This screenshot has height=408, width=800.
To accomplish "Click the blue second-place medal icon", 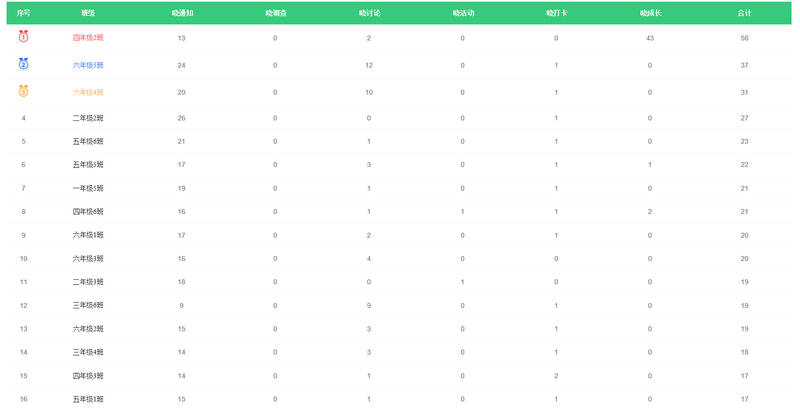I will click(x=24, y=64).
